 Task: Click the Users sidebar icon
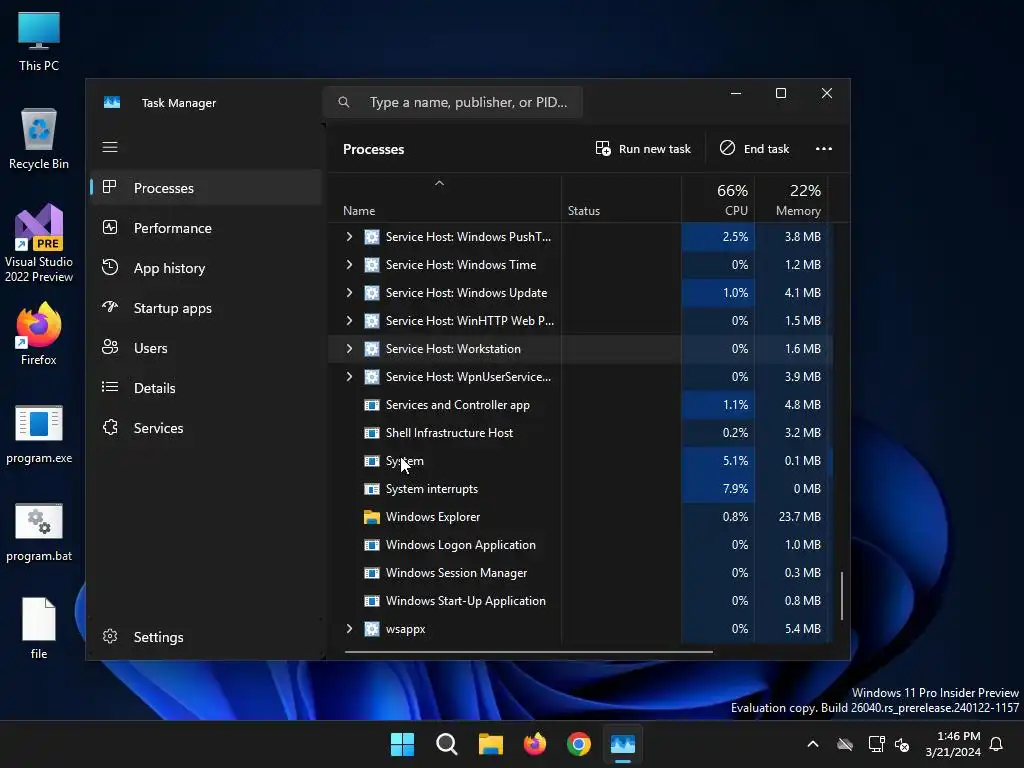[x=110, y=347]
